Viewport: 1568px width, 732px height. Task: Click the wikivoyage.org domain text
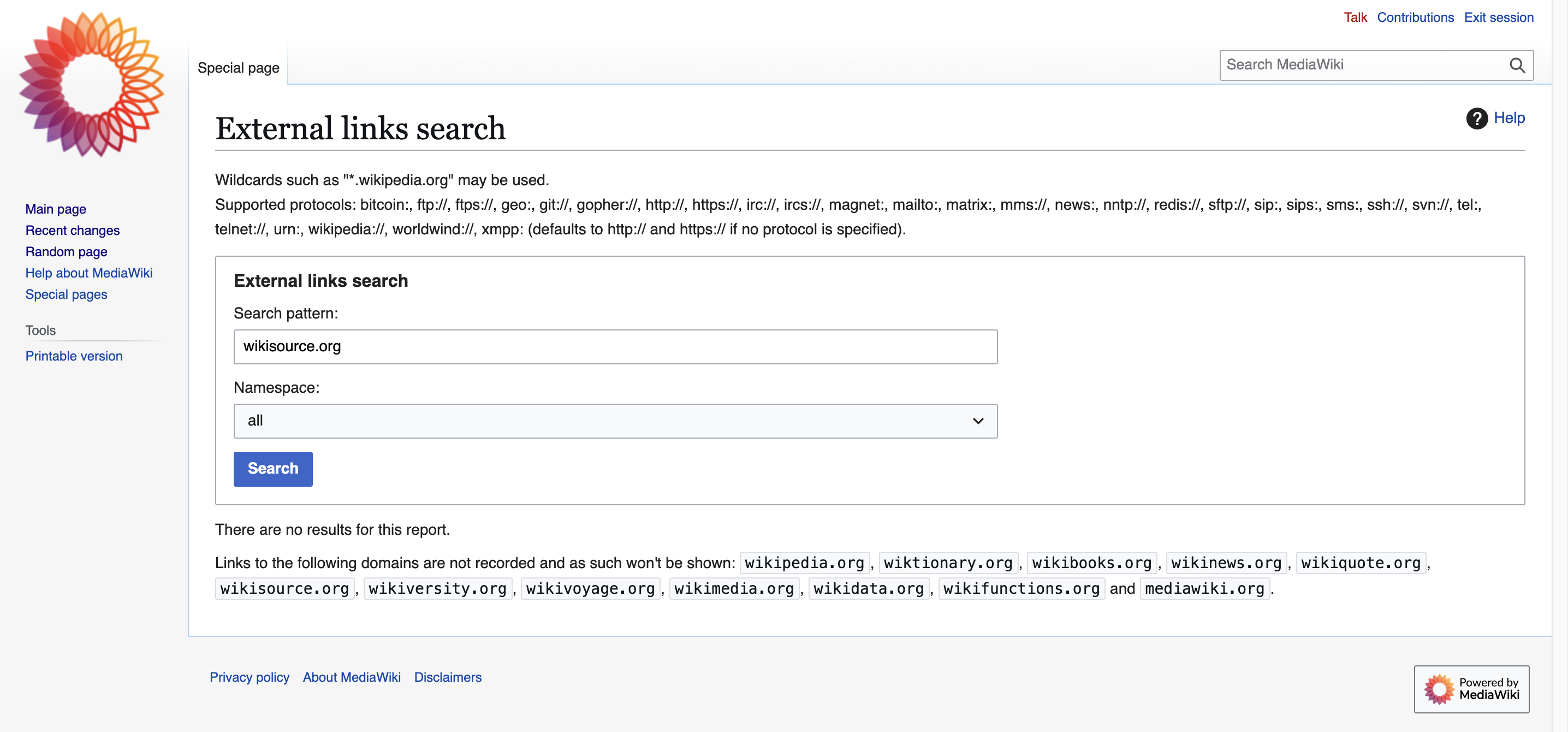tap(590, 588)
